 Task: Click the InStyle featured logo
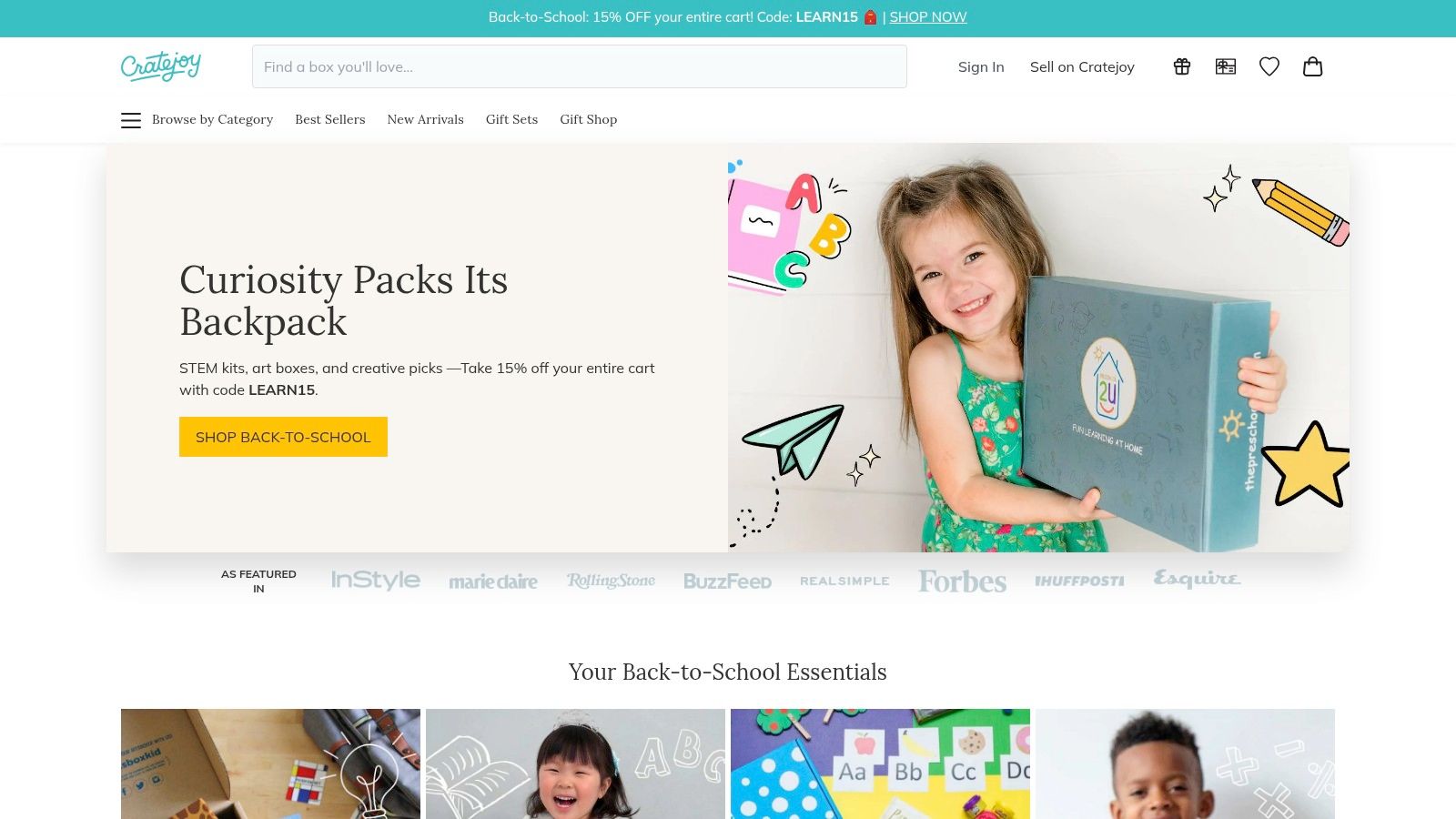click(x=376, y=581)
